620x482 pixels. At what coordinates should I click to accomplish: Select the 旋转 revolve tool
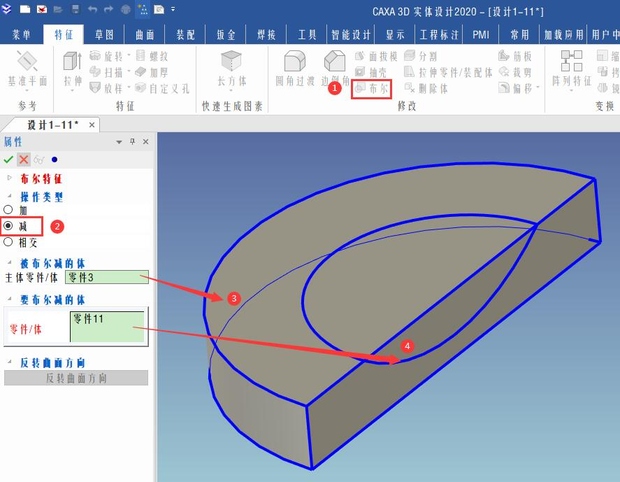click(106, 56)
